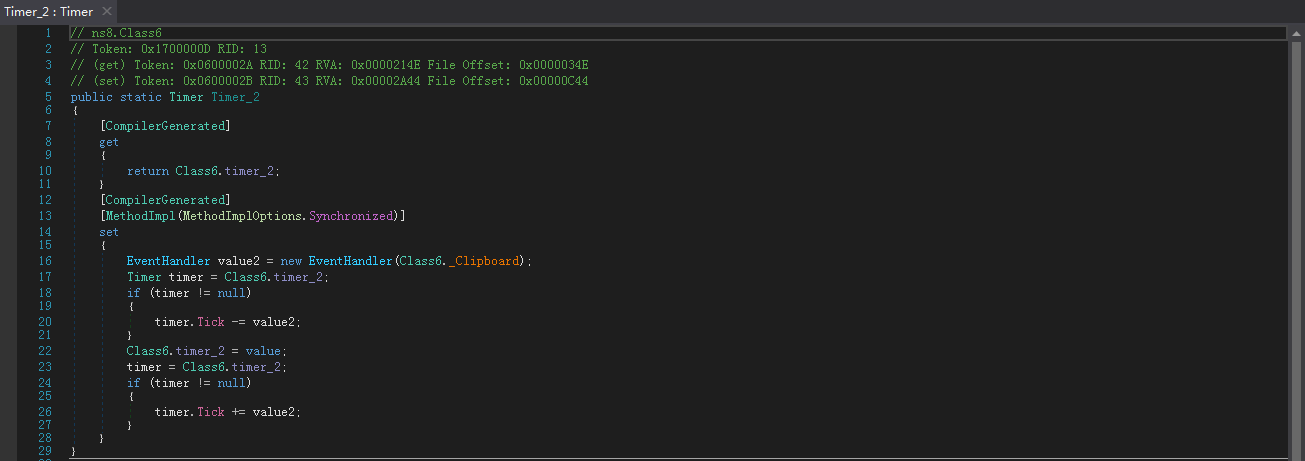Select the Synchronized enum member
Screen dimensions: 1305x461
point(353,216)
